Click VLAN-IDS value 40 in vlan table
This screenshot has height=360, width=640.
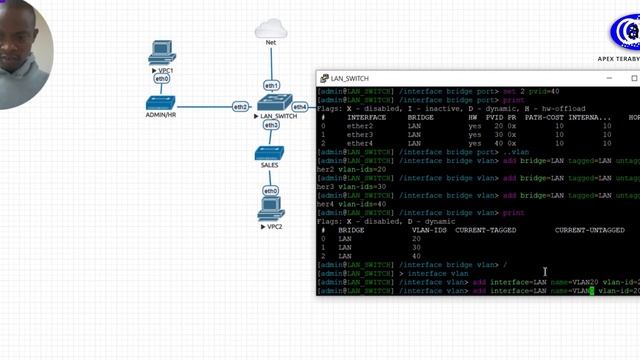click(416, 256)
